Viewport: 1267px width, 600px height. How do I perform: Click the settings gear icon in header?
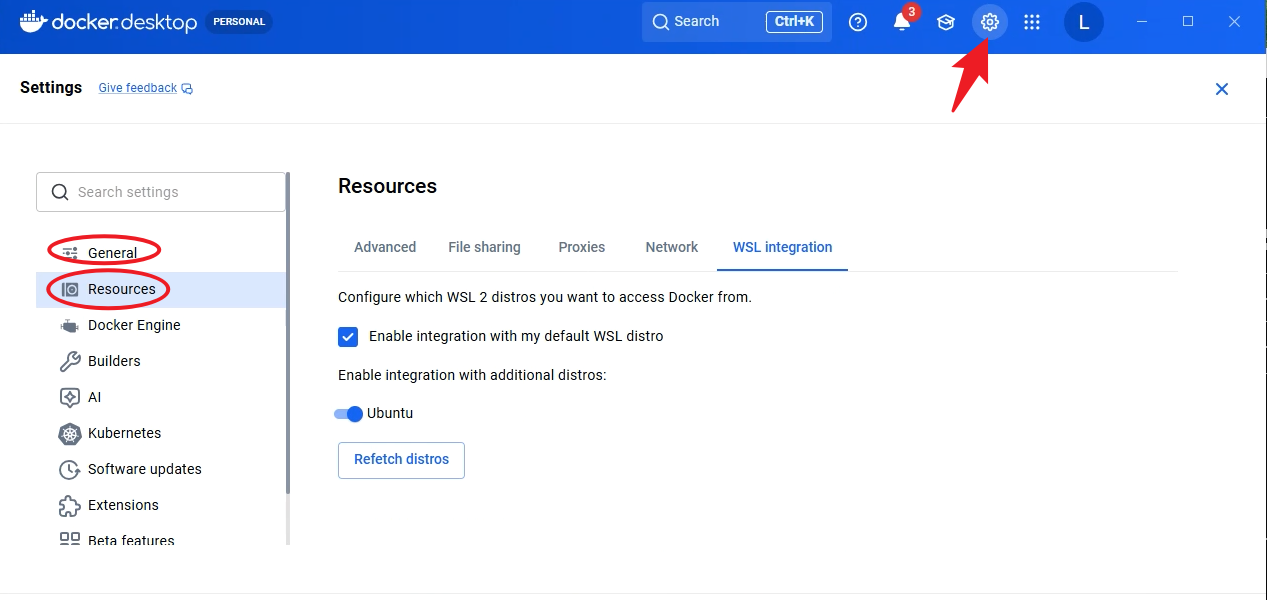pos(990,22)
